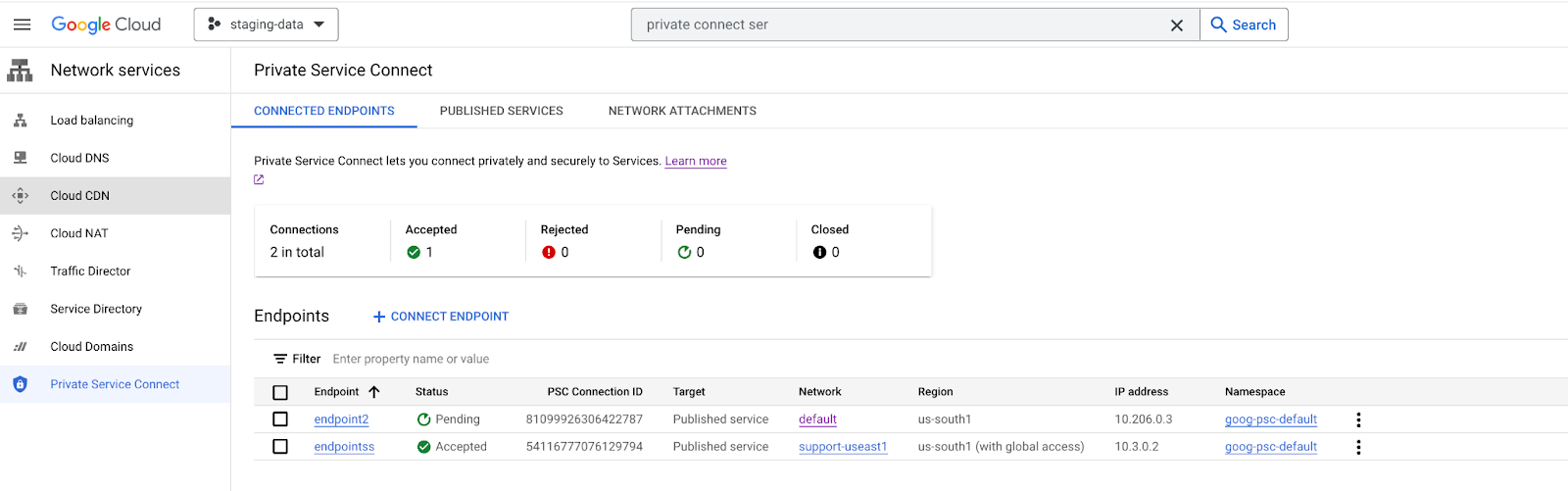Image resolution: width=1568 pixels, height=491 pixels.
Task: Click the black Closed status icon in summary
Action: 819,252
